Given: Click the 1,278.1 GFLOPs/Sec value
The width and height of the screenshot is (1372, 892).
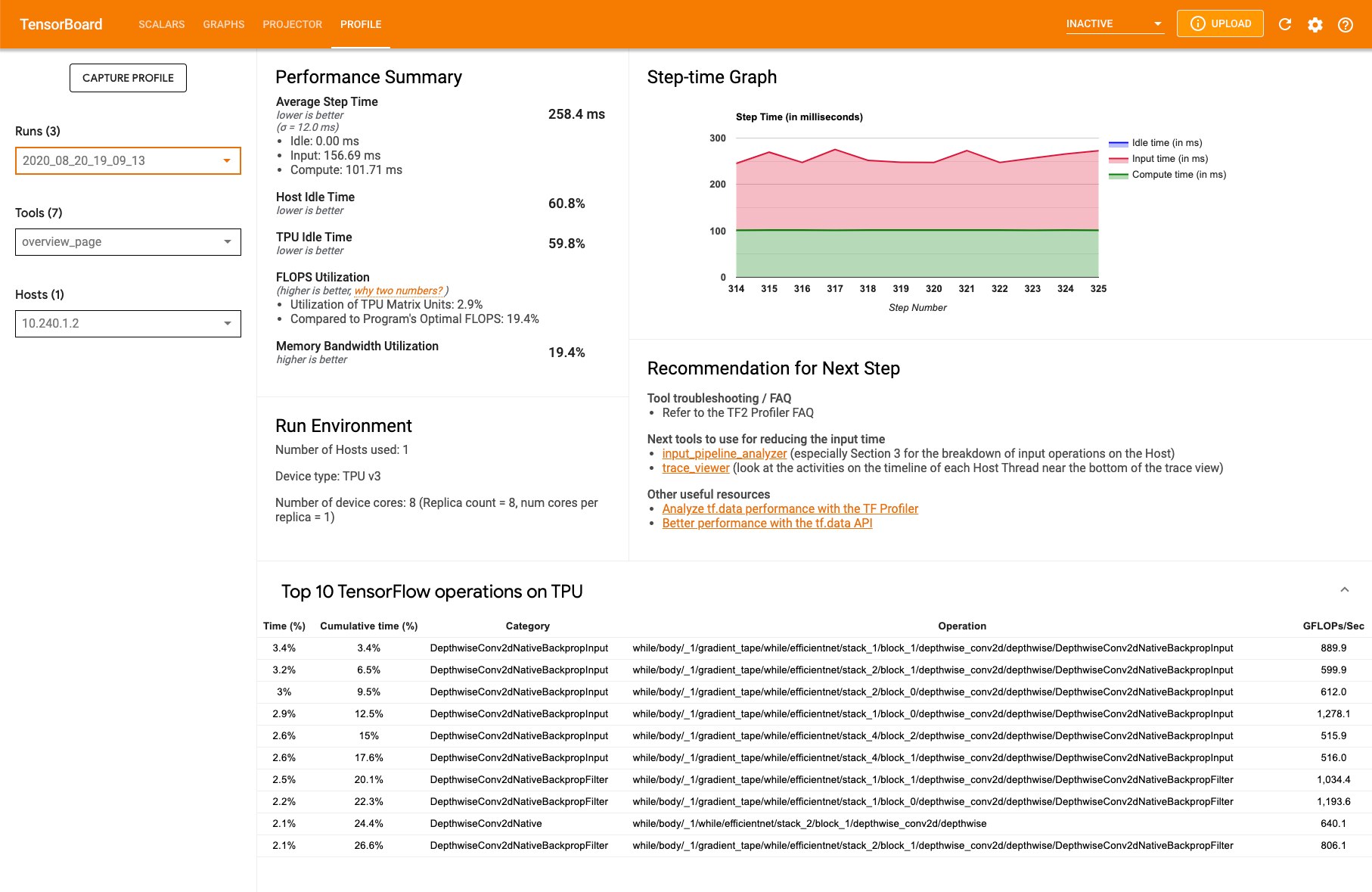Looking at the screenshot, I should [1333, 713].
